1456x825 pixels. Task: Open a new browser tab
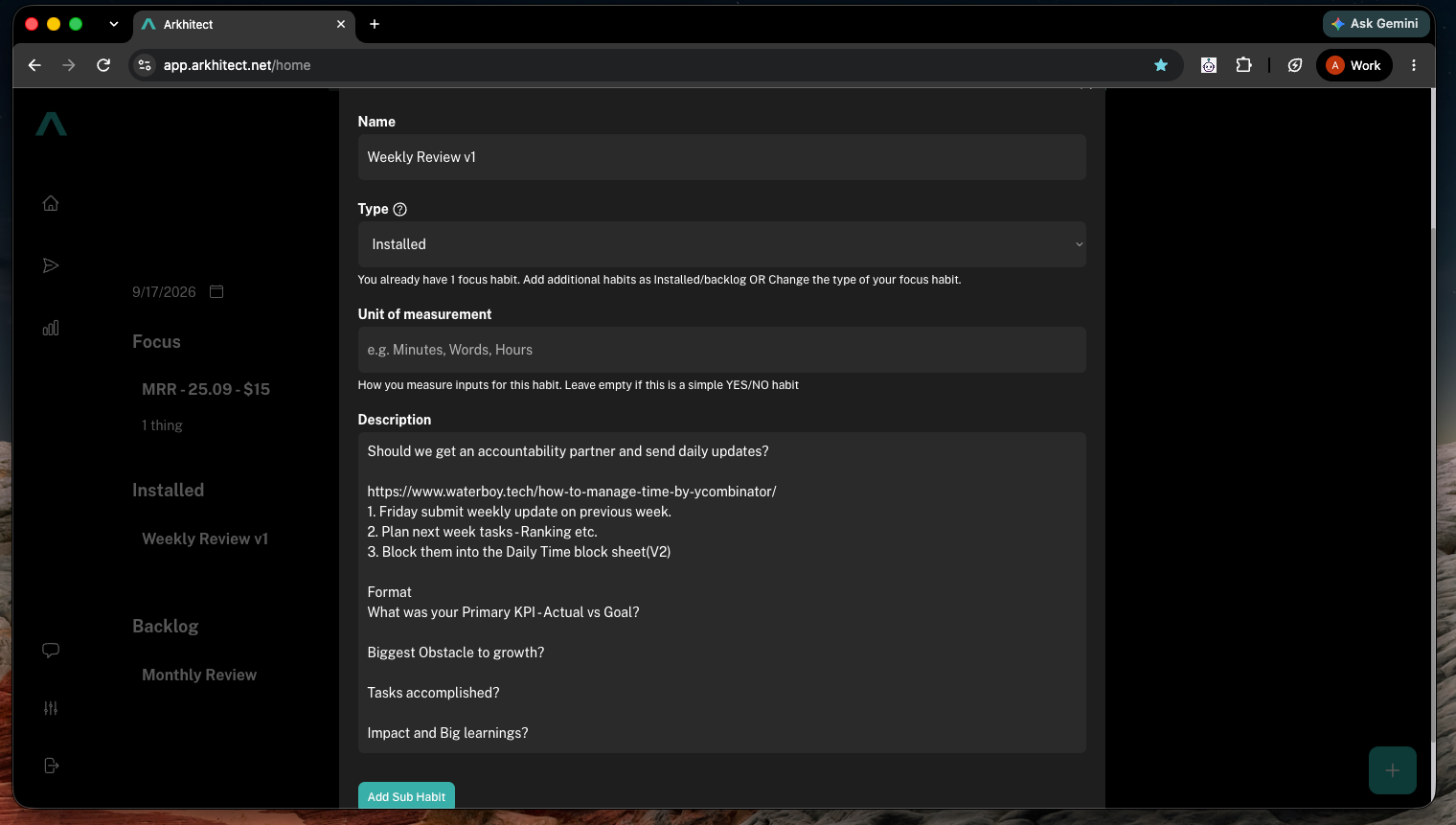(x=375, y=24)
